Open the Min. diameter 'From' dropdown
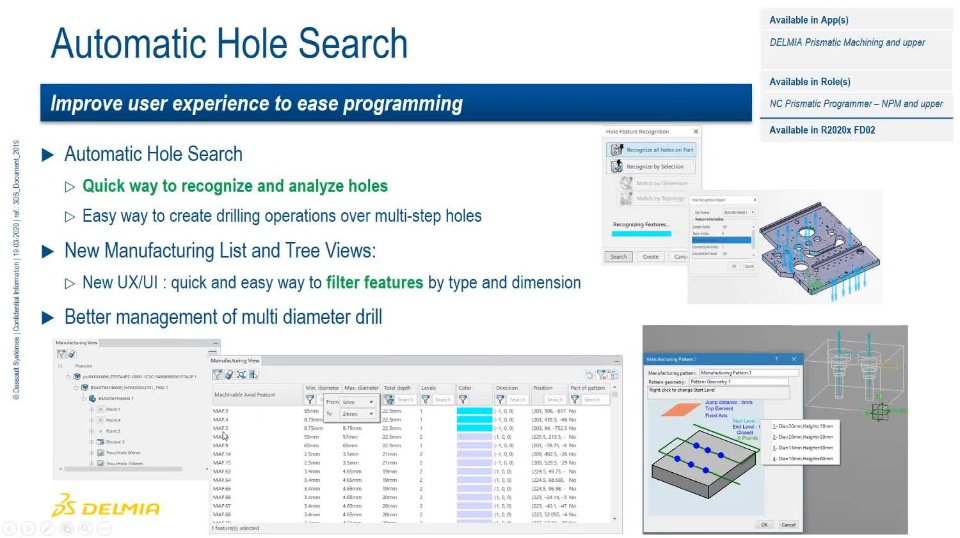 357,402
